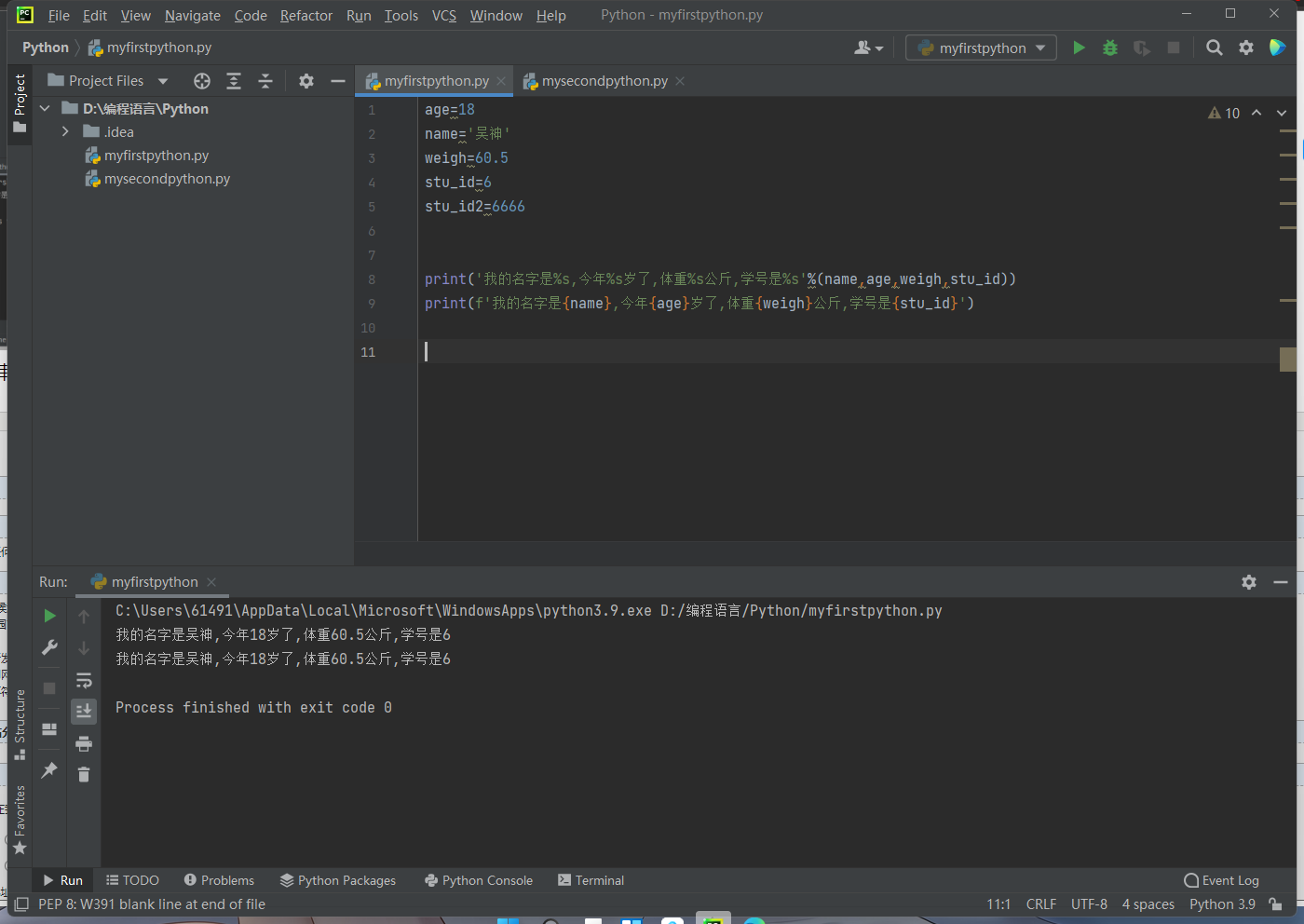
Task: Run myfirstpython with the green play button
Action: [x=1079, y=48]
